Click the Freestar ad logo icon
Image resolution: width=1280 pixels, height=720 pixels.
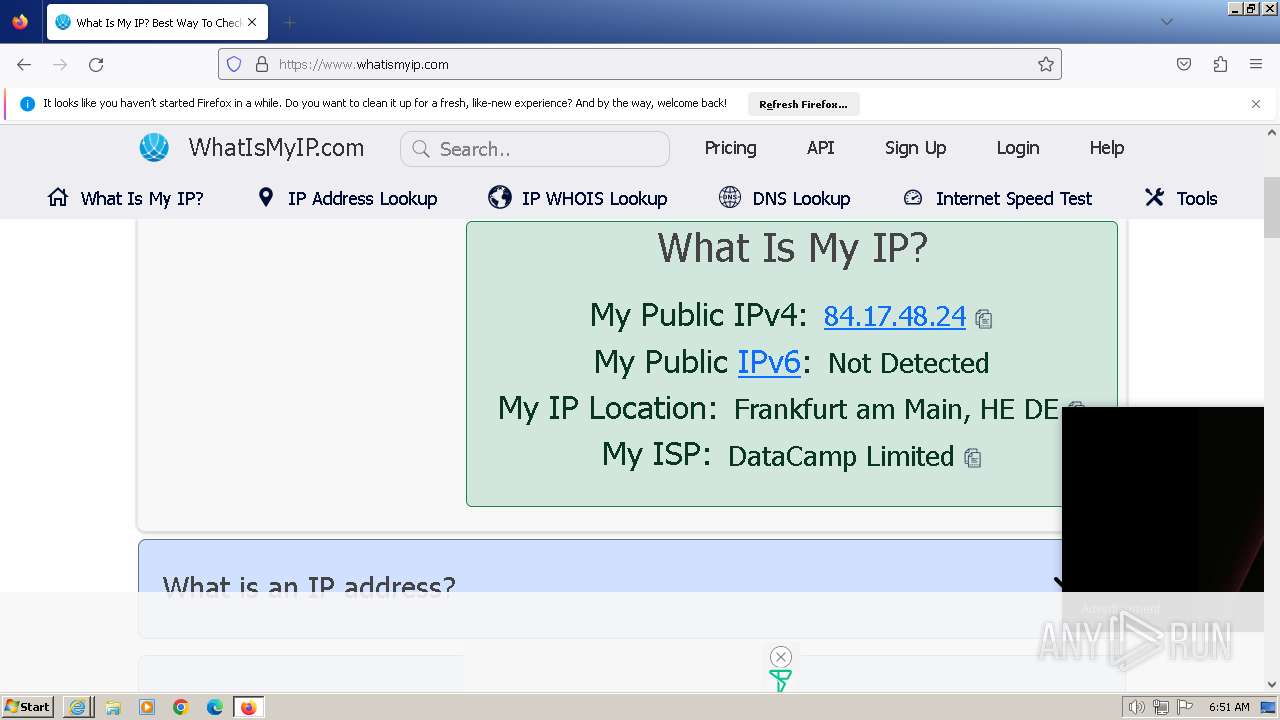[x=780, y=681]
